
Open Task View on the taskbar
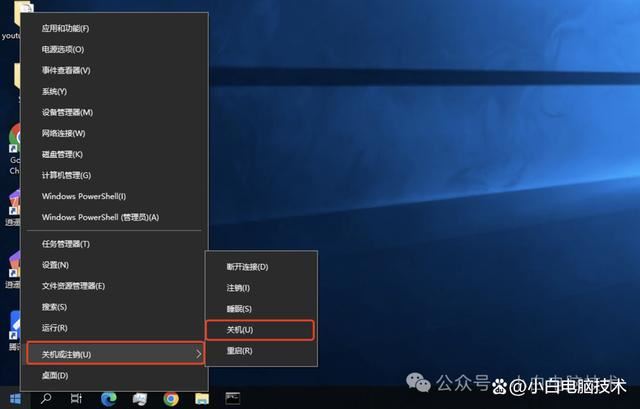(77, 398)
